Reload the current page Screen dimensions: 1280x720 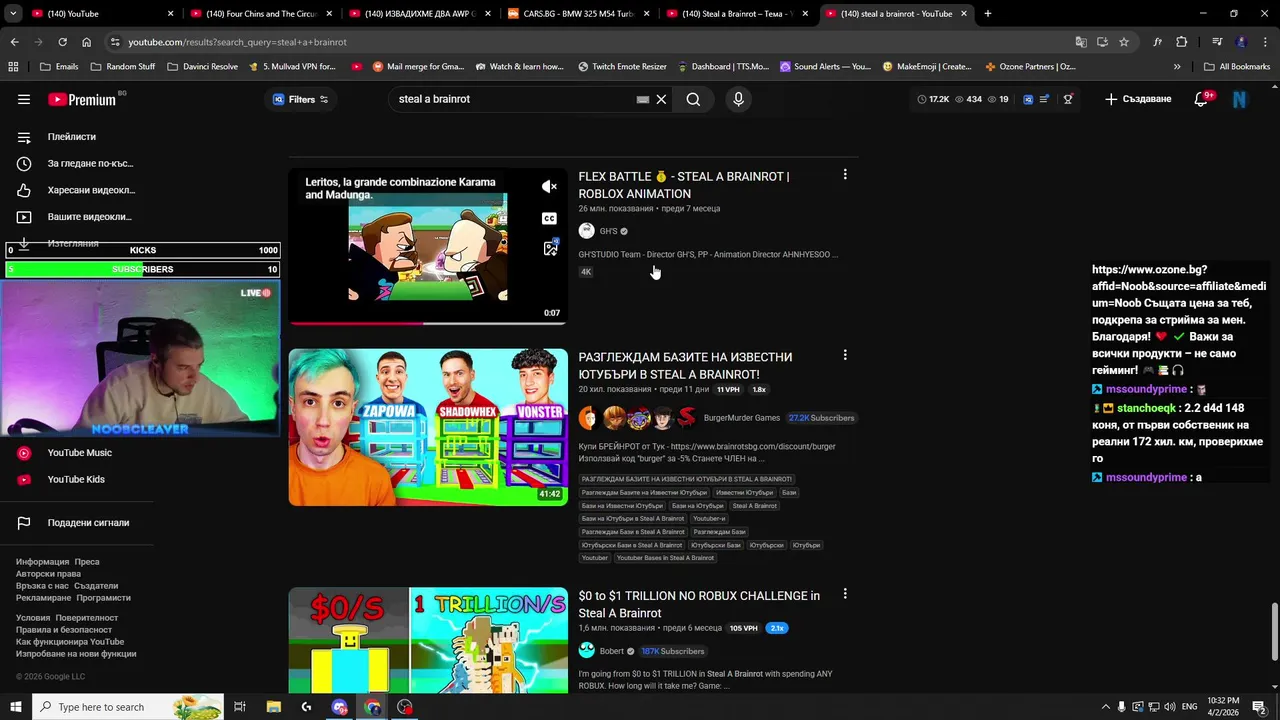click(62, 42)
